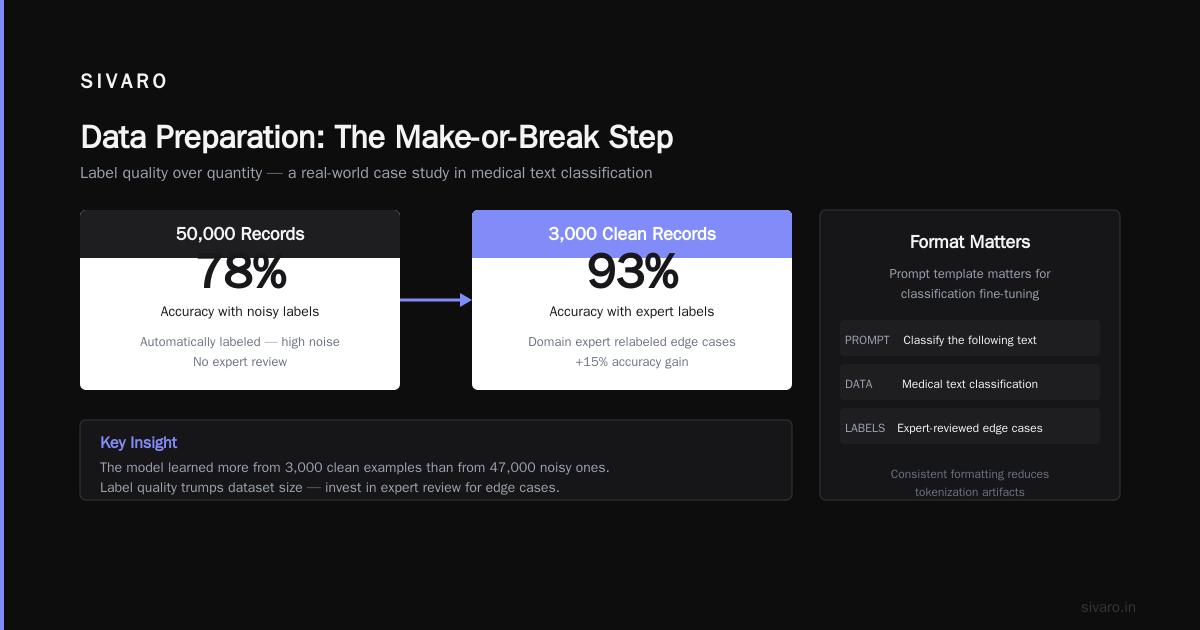The width and height of the screenshot is (1200, 630).
Task: Click the arrow connecting the two cards
Action: tap(436, 299)
